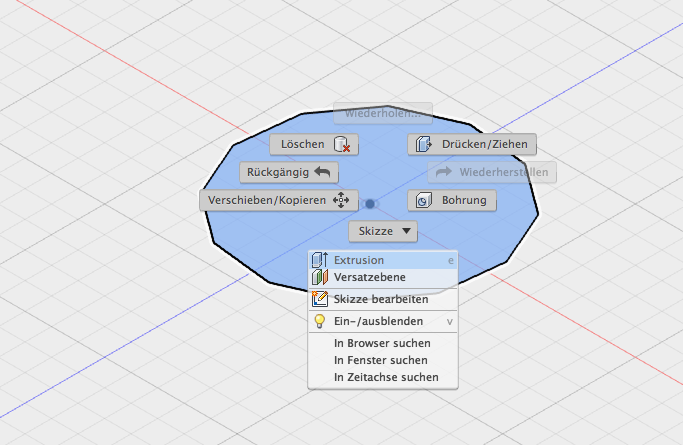Click the Drücken/Ziehen text label

click(485, 144)
